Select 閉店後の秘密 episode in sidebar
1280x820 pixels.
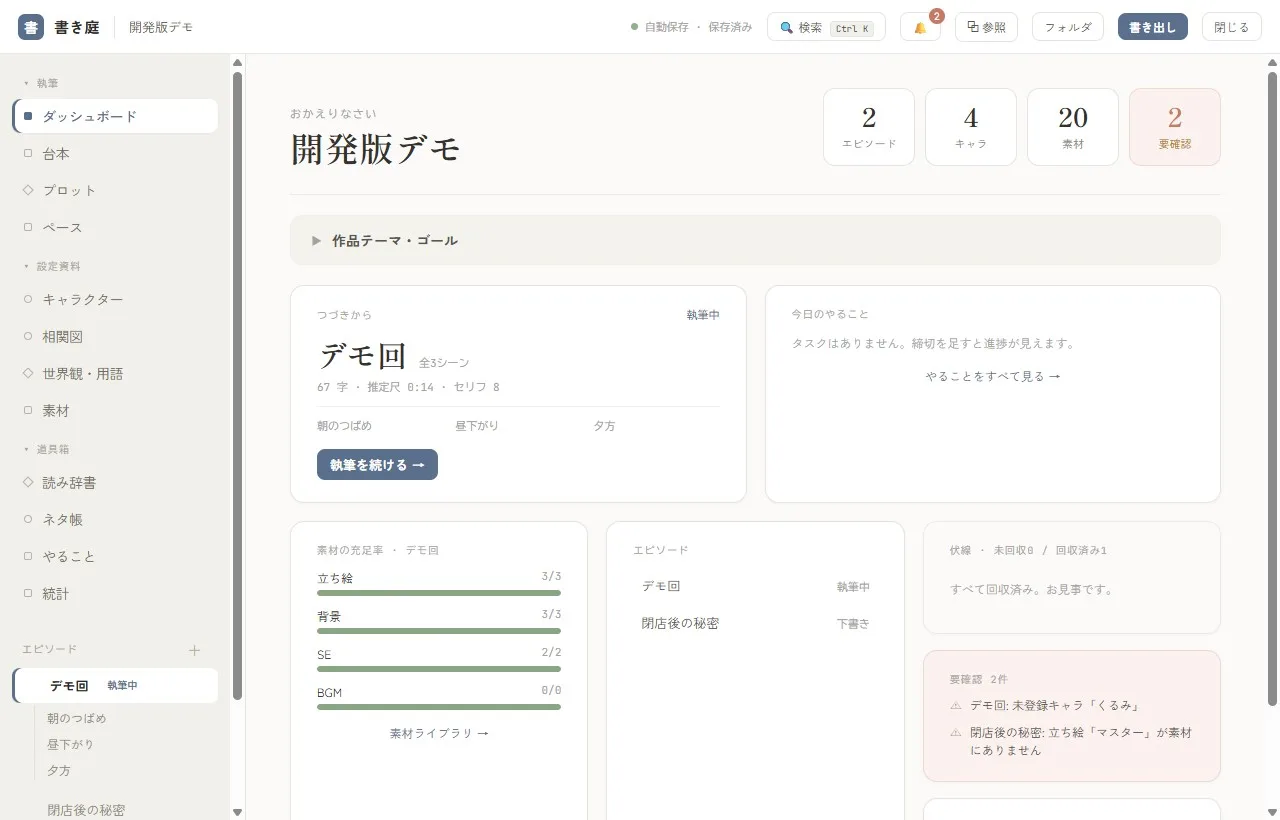[x=86, y=810]
